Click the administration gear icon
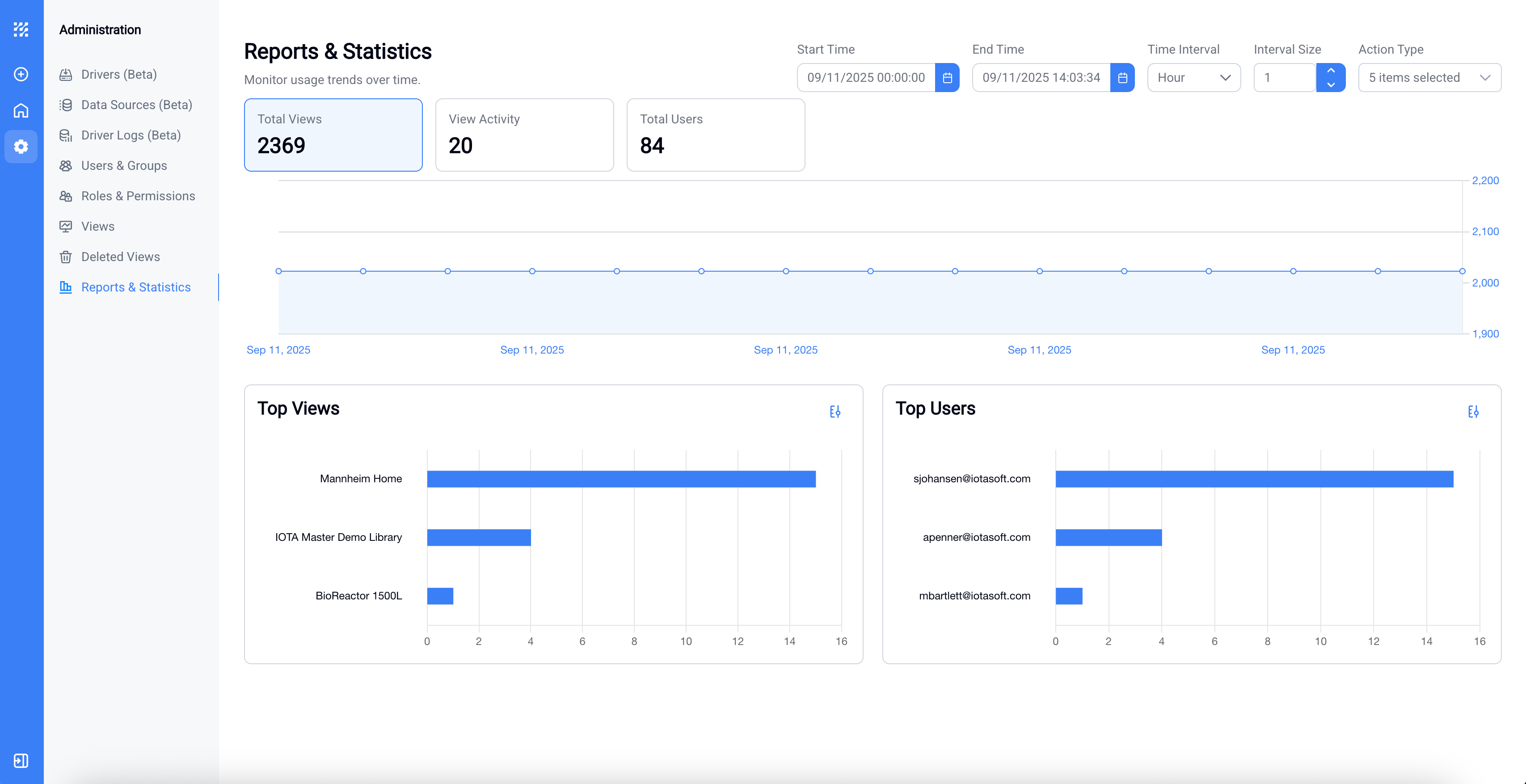1526x784 pixels. (21, 146)
